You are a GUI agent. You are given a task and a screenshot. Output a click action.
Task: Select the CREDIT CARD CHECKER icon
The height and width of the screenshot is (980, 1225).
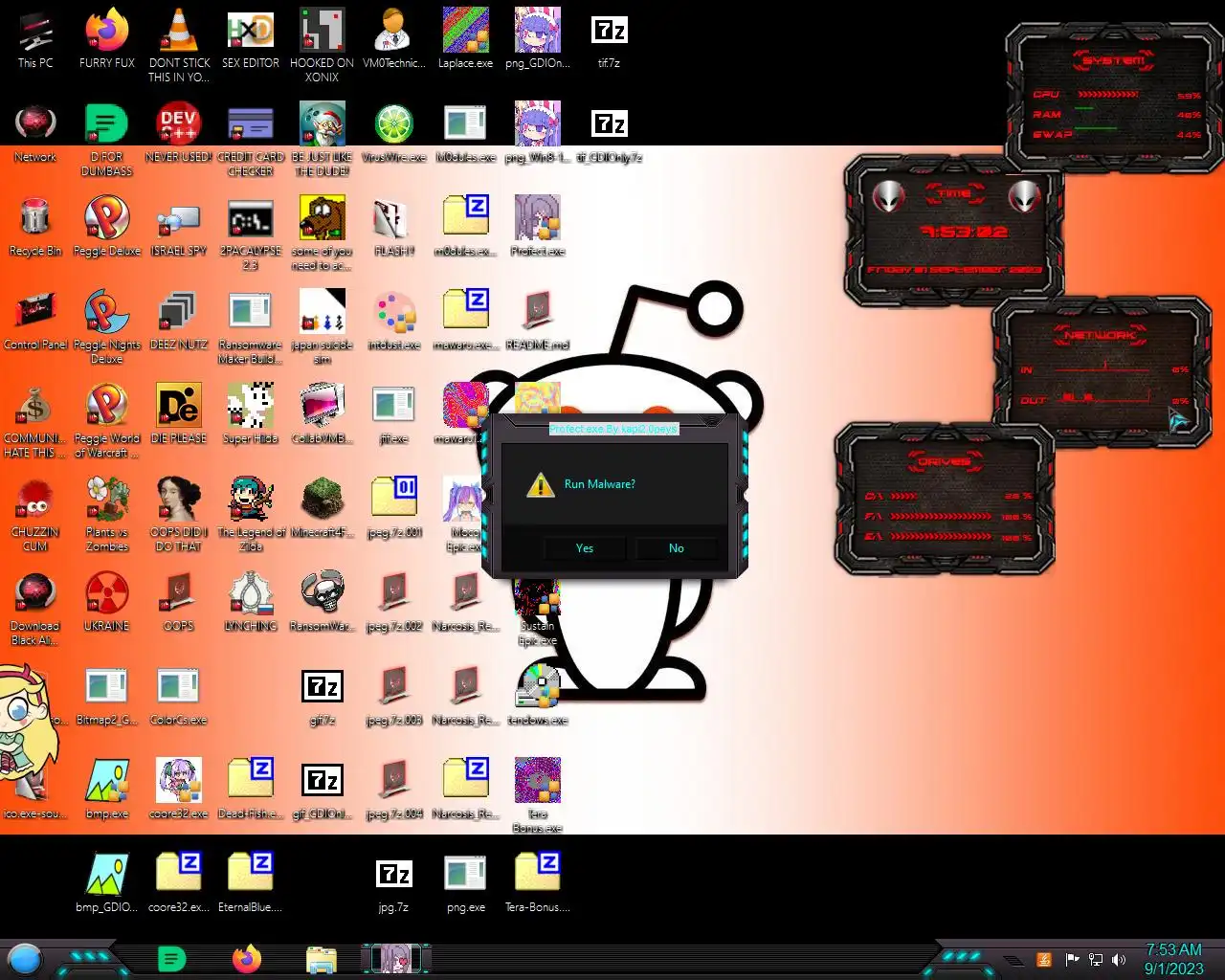[x=251, y=140]
